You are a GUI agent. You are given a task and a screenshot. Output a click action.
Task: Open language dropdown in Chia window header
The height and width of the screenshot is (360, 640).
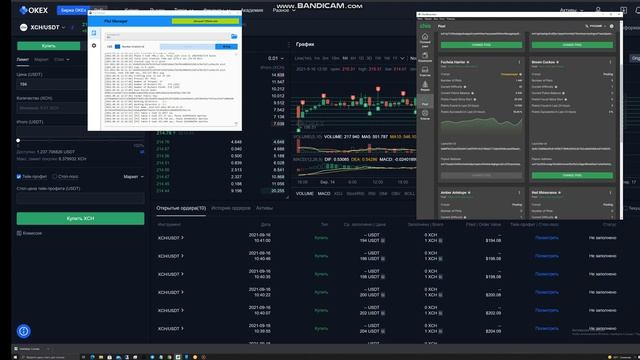596,26
